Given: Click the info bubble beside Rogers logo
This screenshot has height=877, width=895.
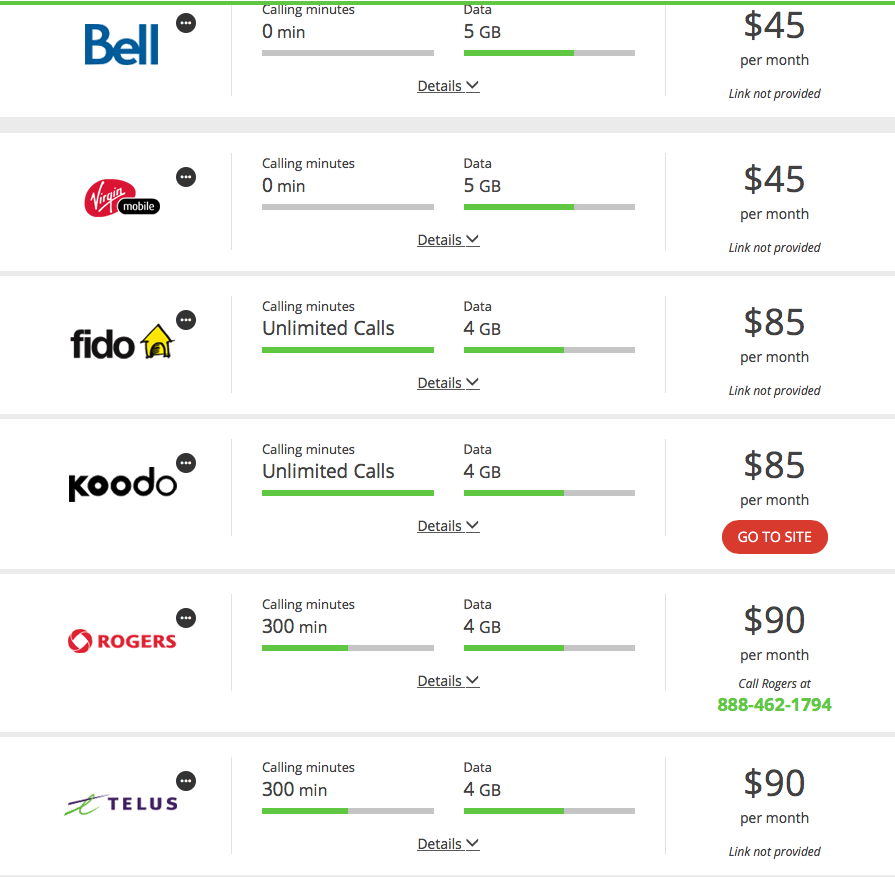Looking at the screenshot, I should tap(186, 618).
